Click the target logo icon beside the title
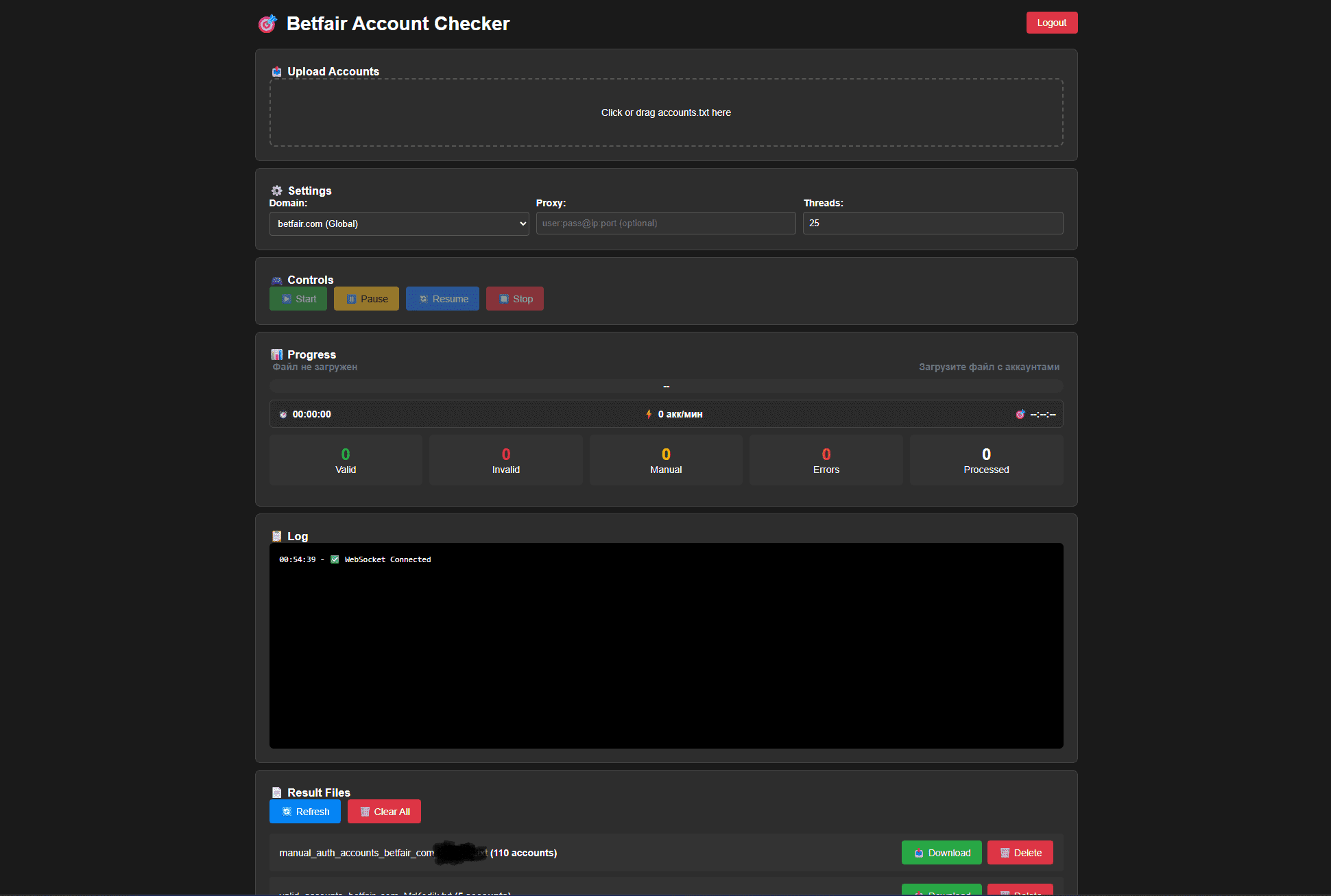Viewport: 1331px width, 896px height. [267, 24]
